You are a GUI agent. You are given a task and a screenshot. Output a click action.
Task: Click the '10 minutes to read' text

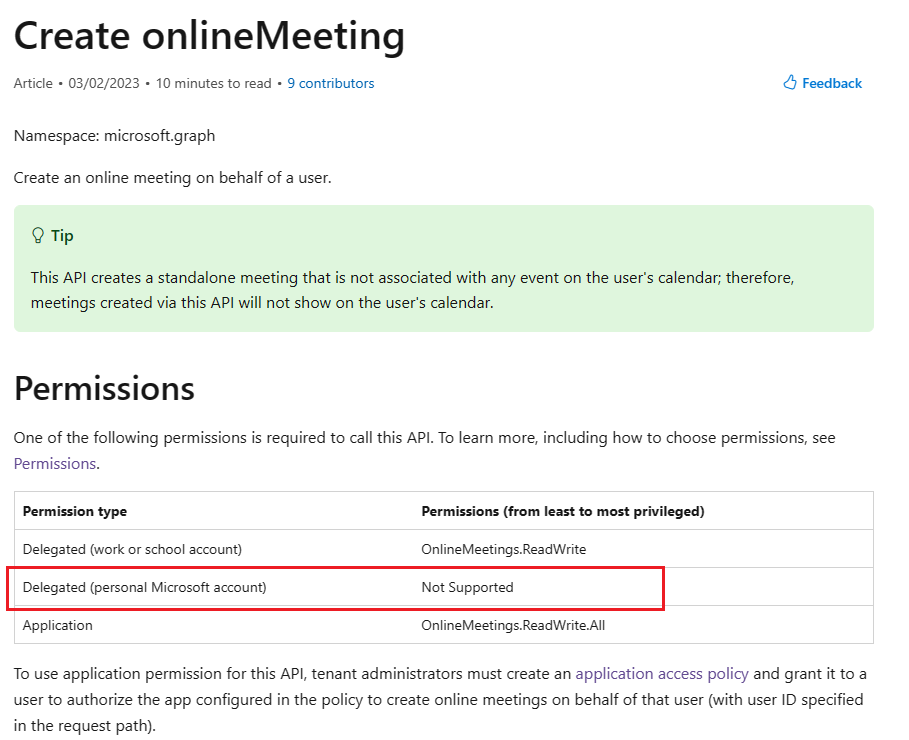213,84
